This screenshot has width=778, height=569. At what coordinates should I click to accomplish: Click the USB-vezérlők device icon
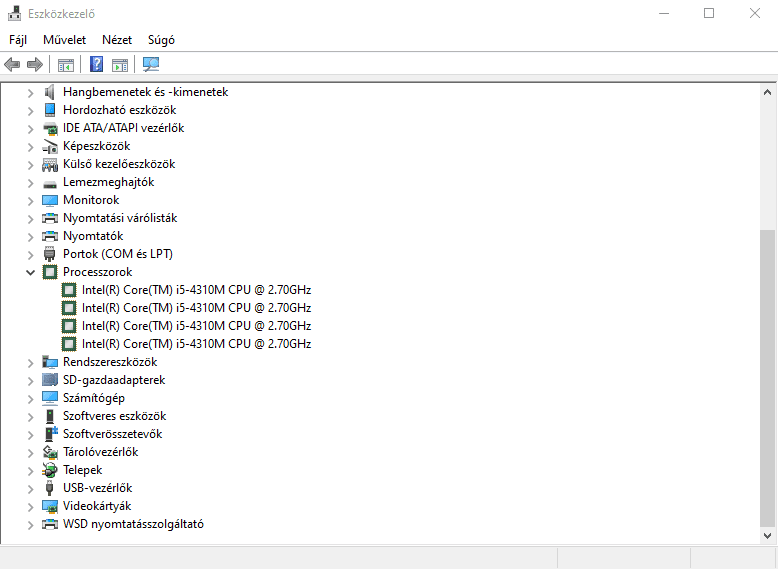click(x=50, y=488)
